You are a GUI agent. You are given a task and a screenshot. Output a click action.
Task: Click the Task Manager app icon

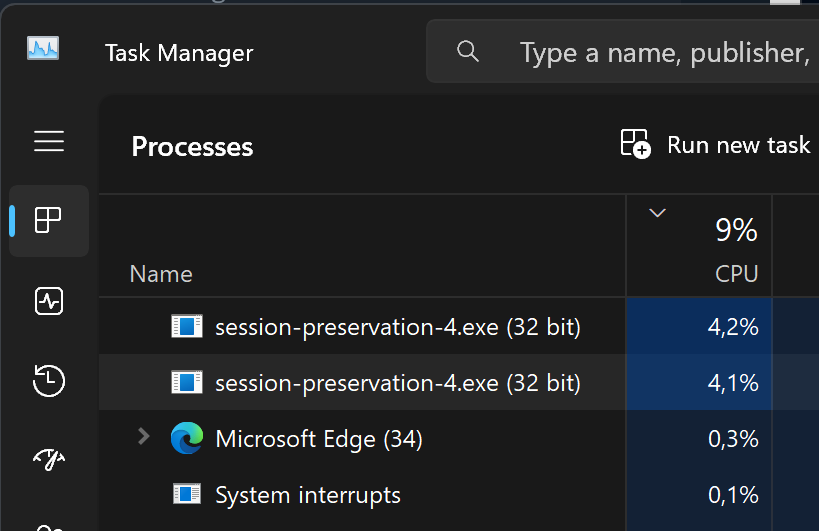coord(43,49)
